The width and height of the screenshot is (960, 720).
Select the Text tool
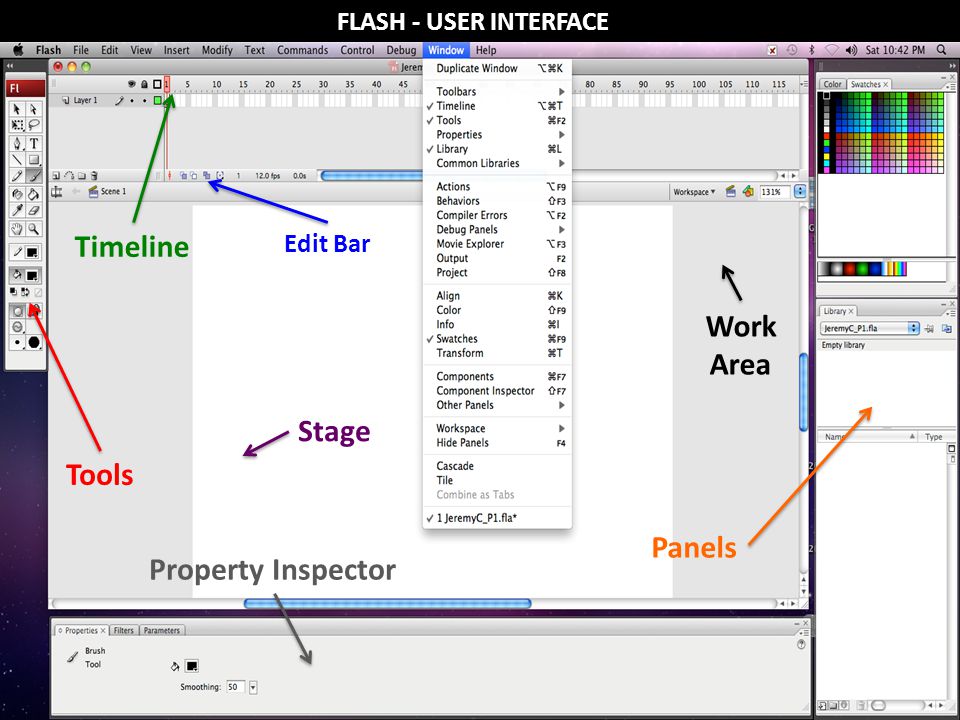click(x=34, y=143)
